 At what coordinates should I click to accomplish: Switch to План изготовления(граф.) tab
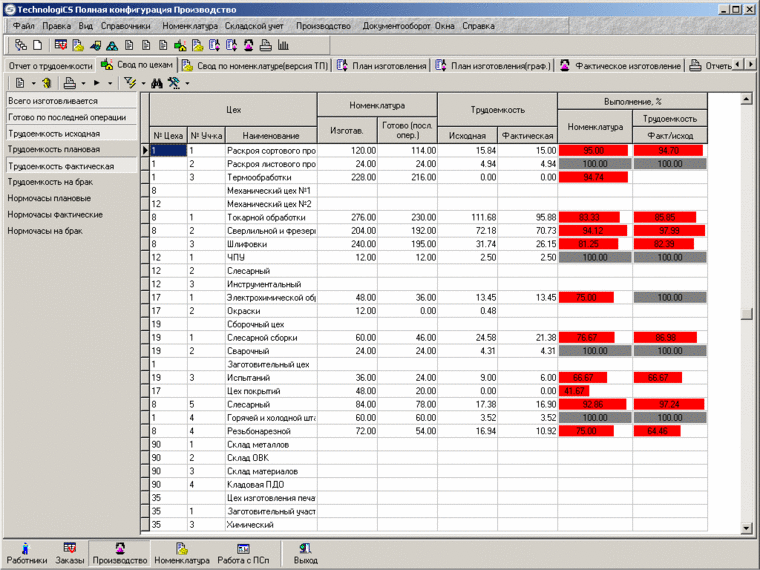[x=493, y=65]
